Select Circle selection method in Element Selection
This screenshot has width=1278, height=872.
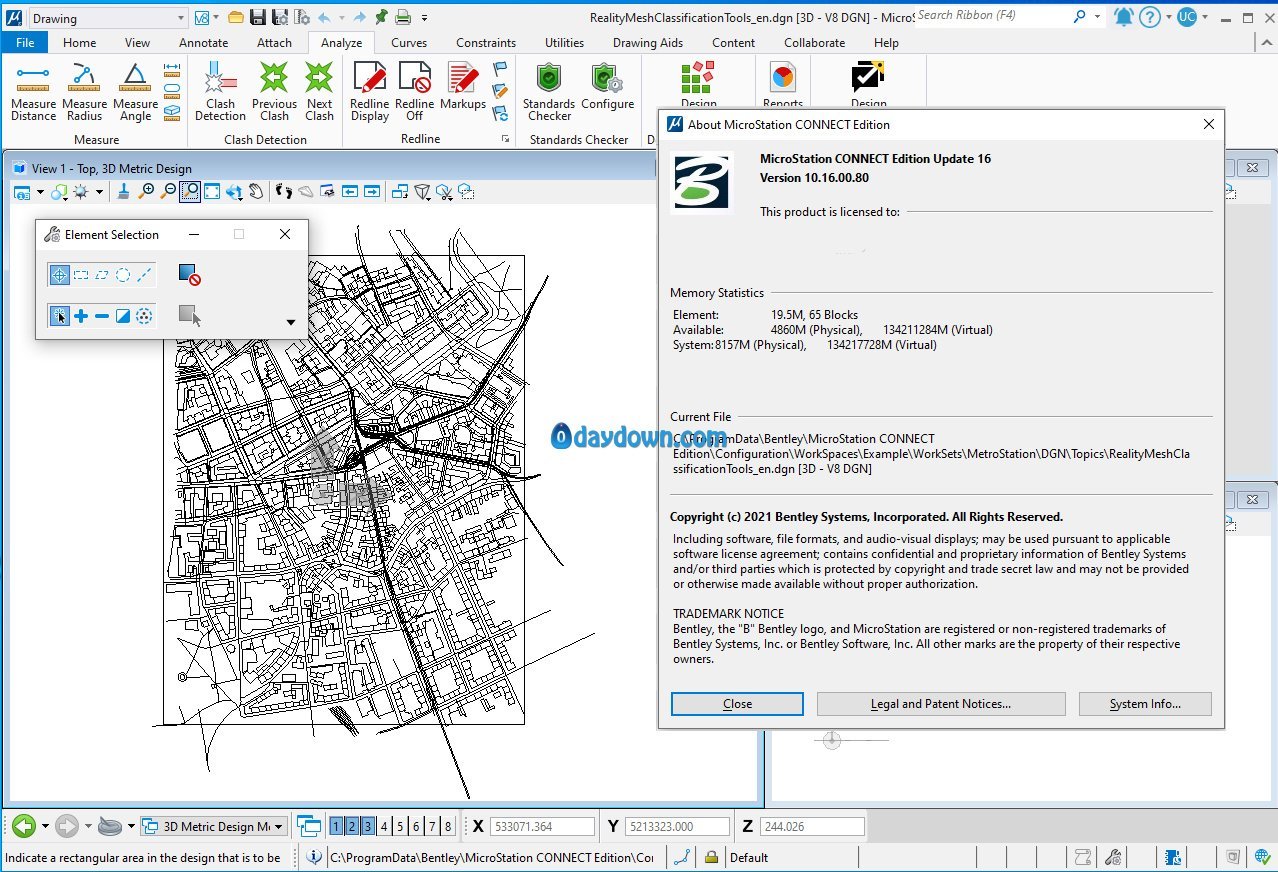122,274
